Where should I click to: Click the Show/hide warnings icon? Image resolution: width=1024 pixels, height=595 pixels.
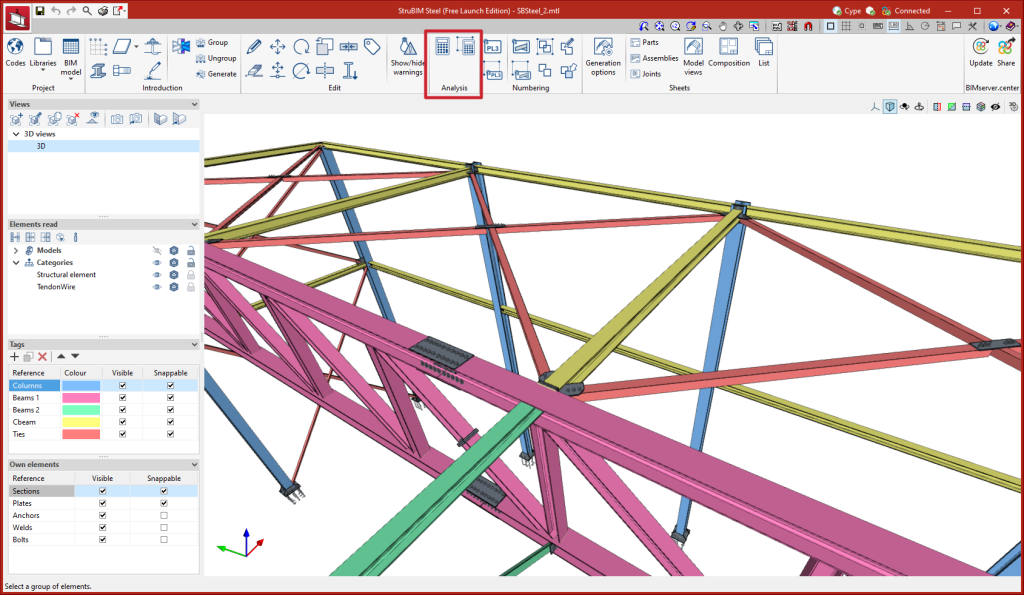click(x=408, y=56)
